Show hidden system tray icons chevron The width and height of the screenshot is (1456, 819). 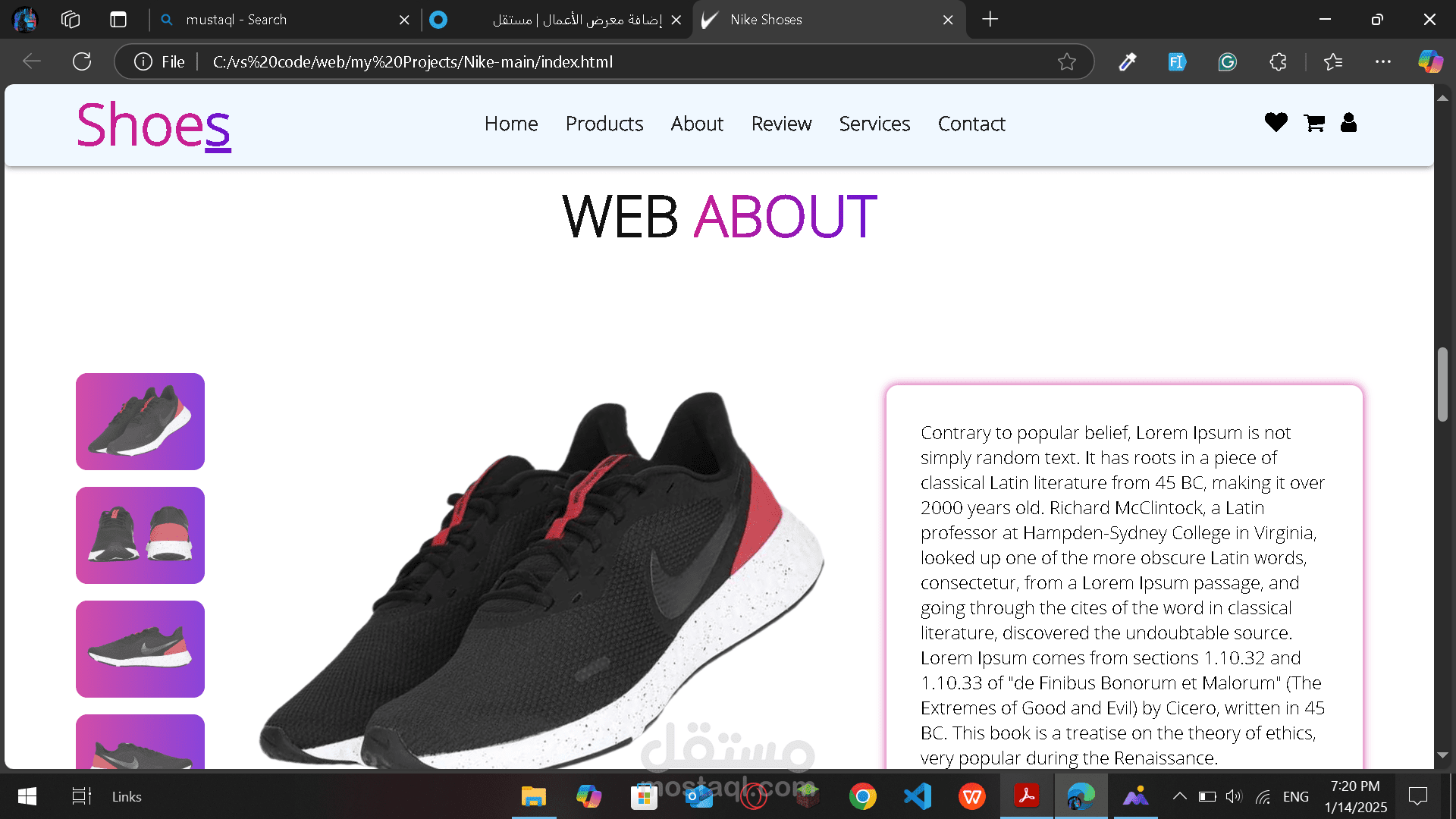click(x=1179, y=796)
